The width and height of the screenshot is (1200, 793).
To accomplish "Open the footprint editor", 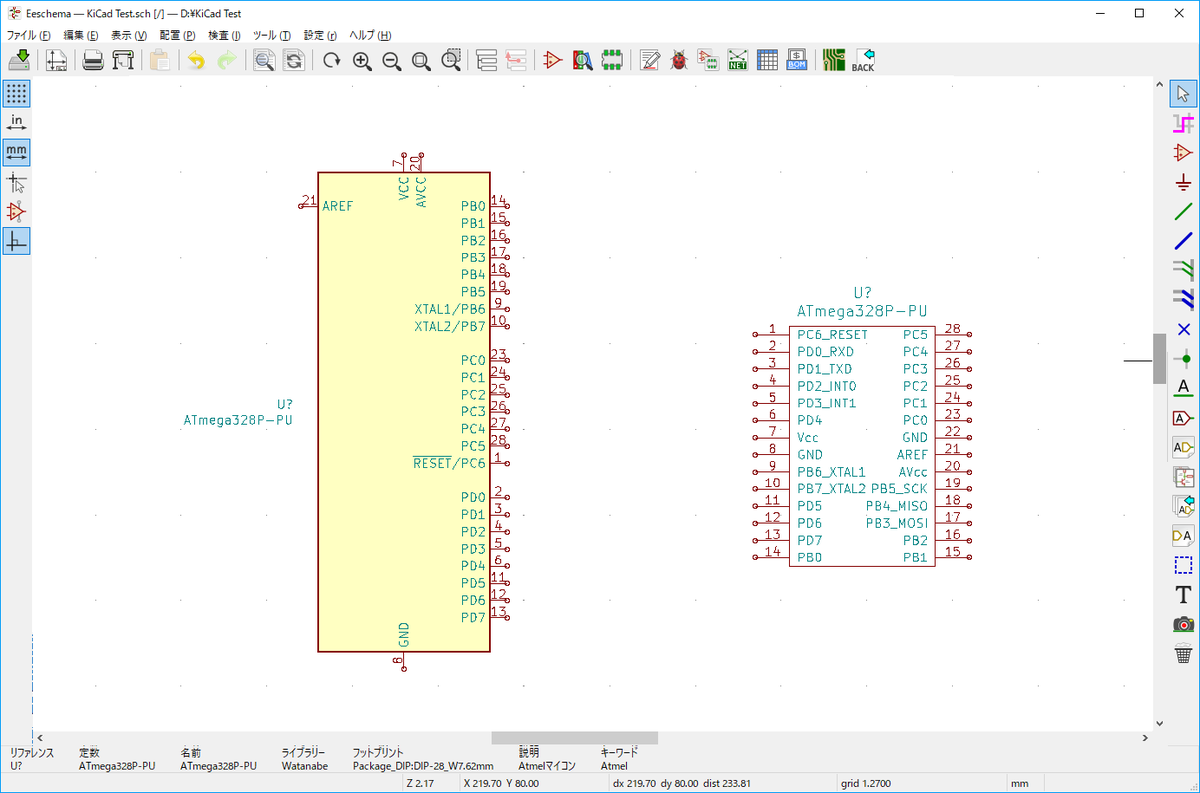I will point(613,60).
